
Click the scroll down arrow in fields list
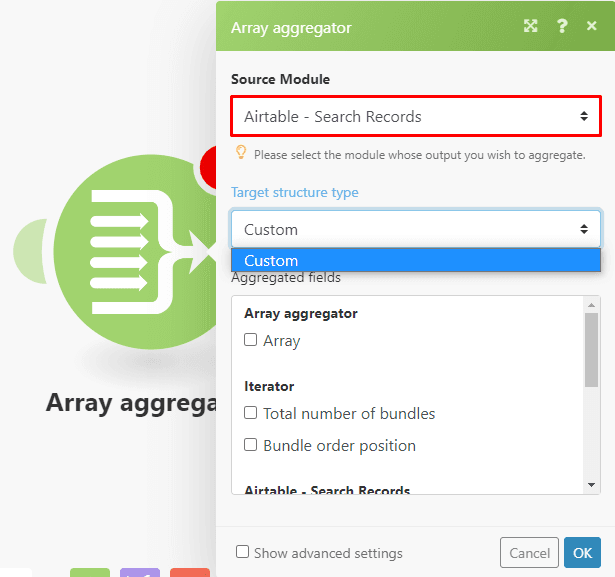pos(592,485)
